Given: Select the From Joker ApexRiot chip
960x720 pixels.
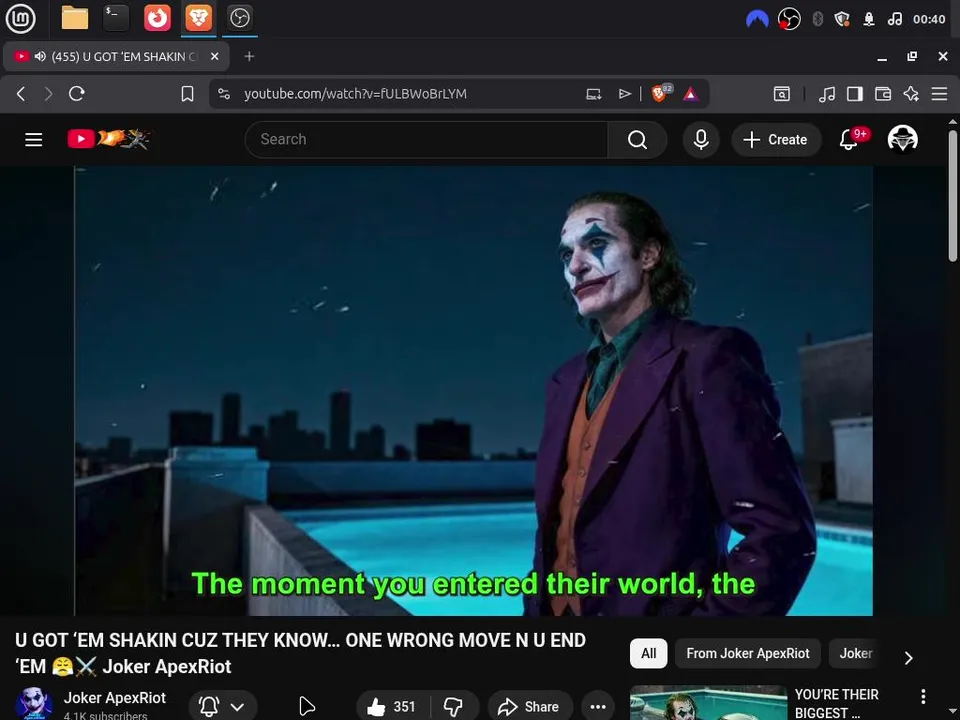Looking at the screenshot, I should coord(748,653).
